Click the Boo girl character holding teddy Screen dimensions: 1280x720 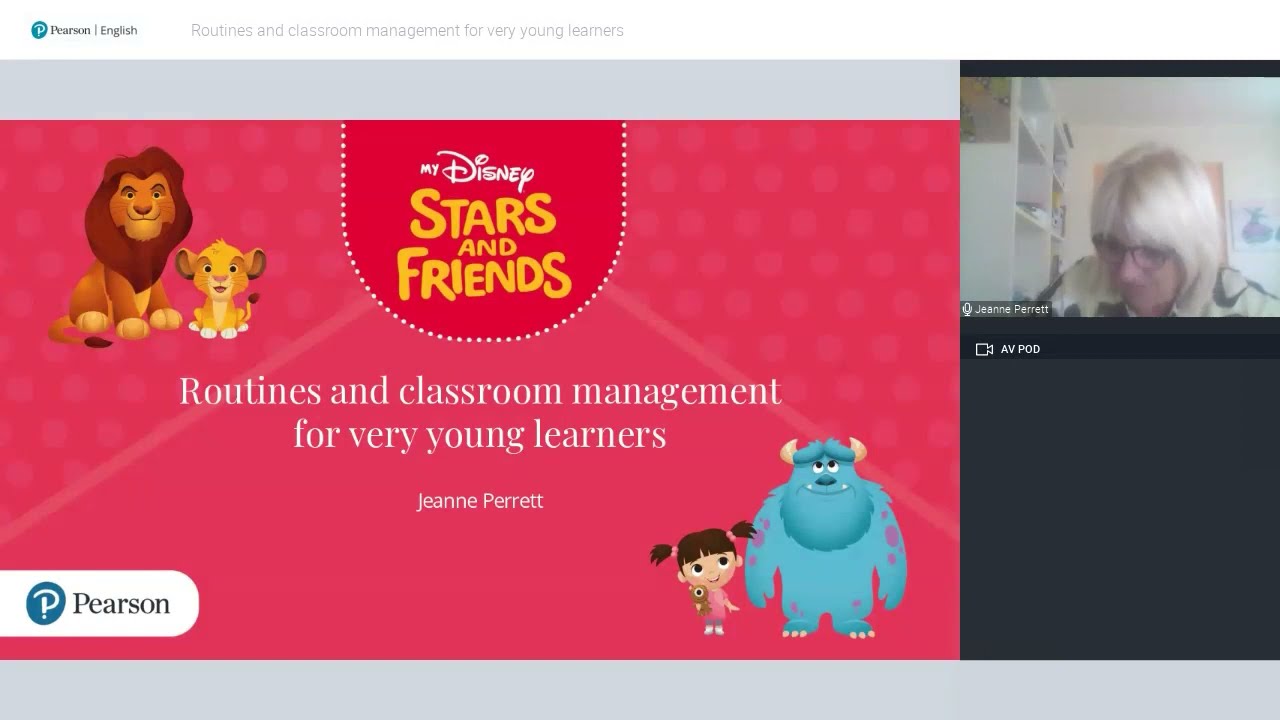(704, 578)
